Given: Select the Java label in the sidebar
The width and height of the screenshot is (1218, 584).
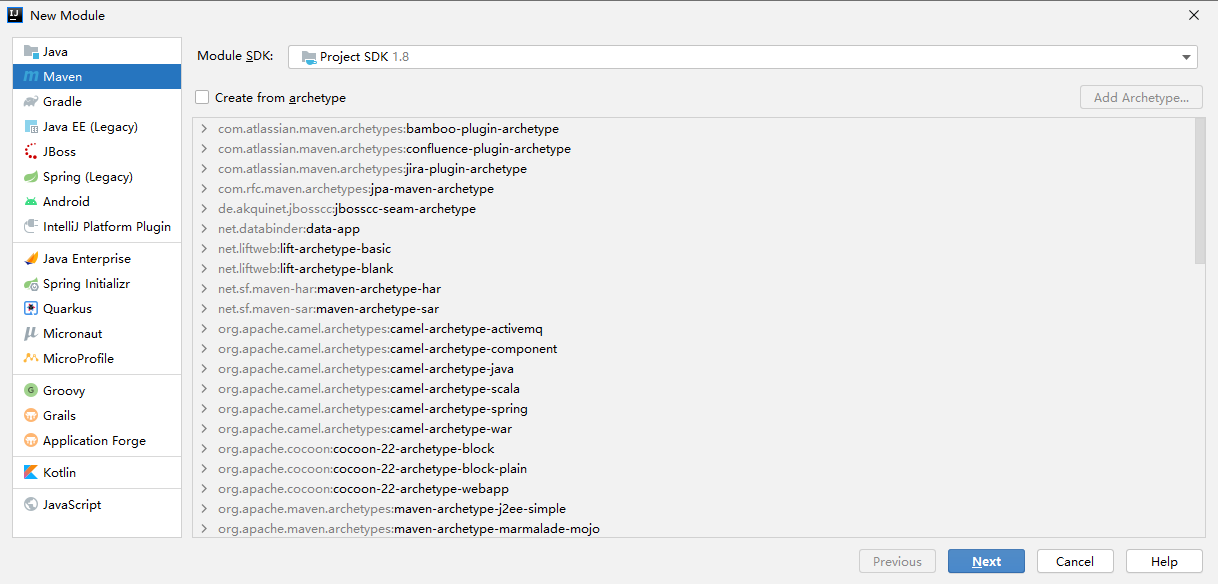Looking at the screenshot, I should [55, 51].
